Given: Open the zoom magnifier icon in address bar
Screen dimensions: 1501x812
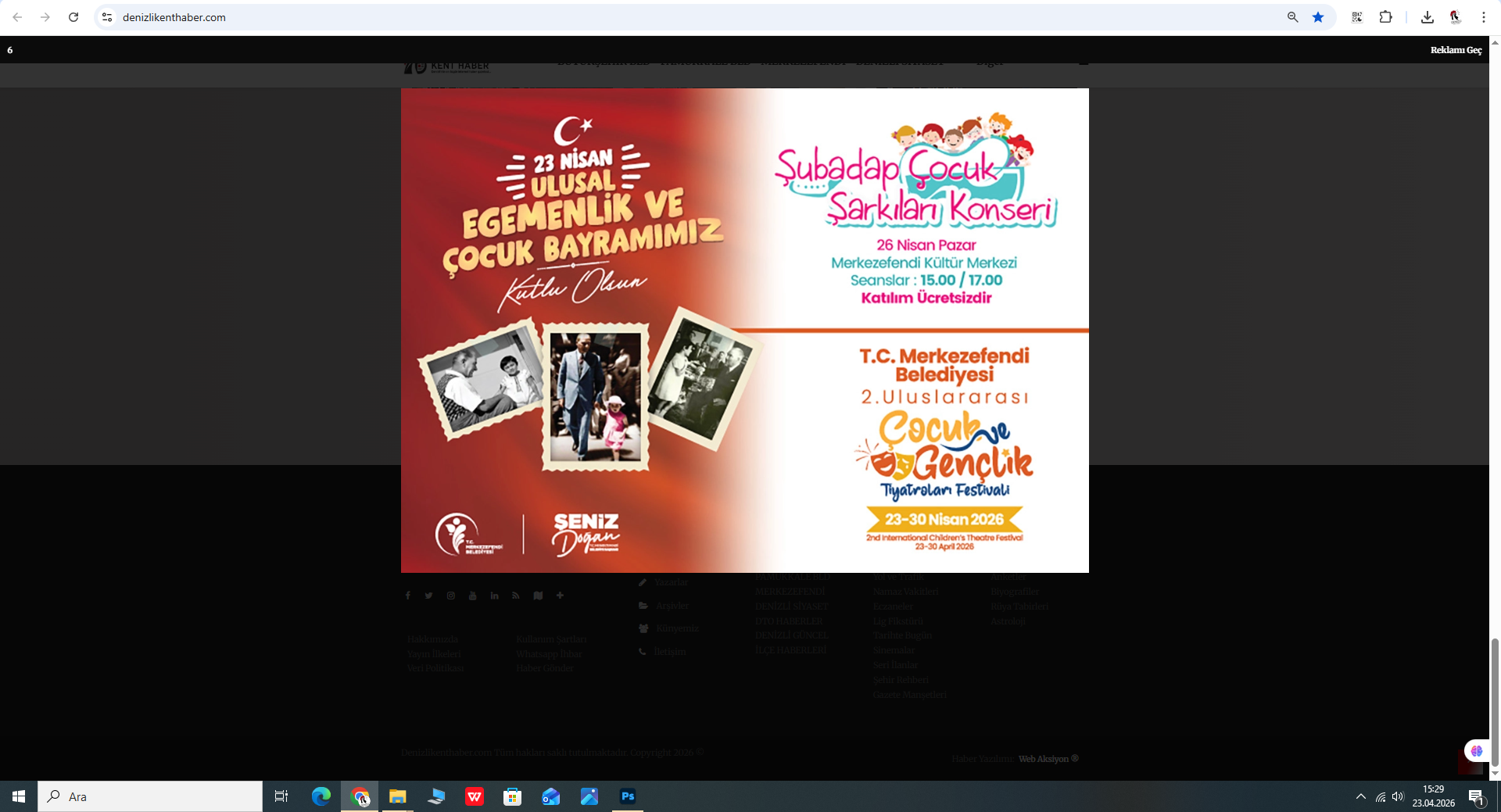Looking at the screenshot, I should click(x=1292, y=17).
